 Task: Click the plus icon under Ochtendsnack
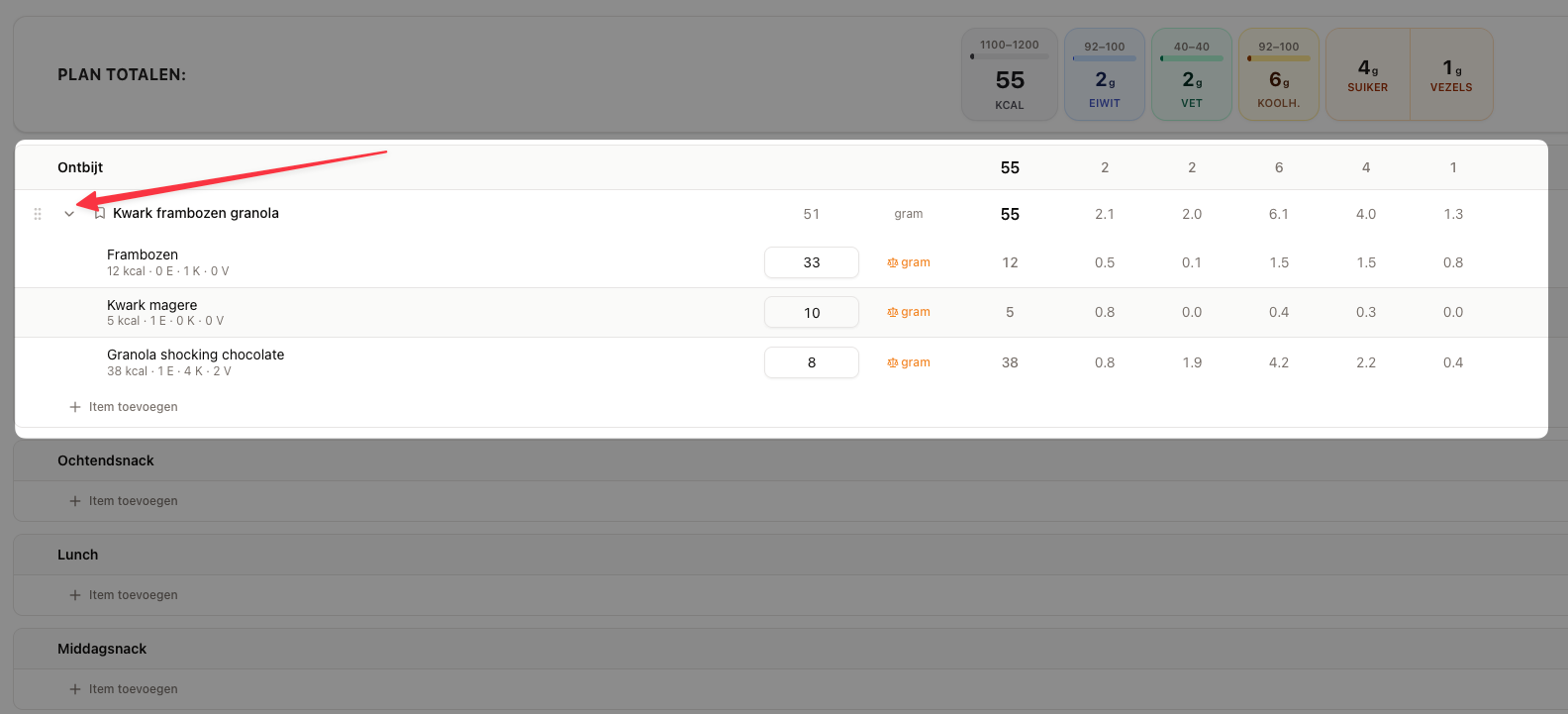(75, 501)
